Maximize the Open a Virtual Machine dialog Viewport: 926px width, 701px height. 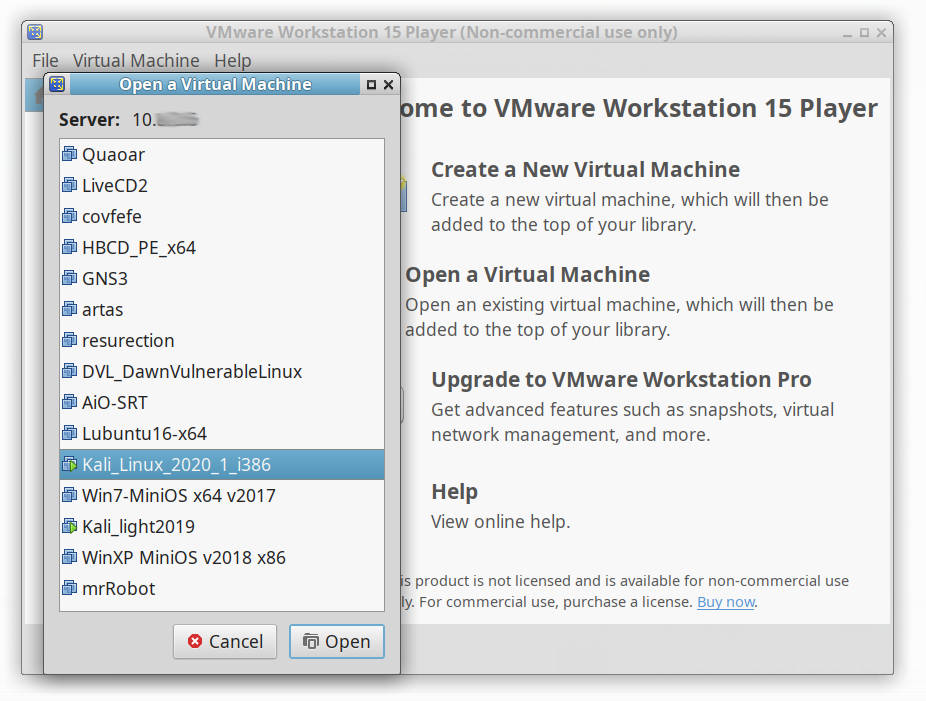click(371, 84)
